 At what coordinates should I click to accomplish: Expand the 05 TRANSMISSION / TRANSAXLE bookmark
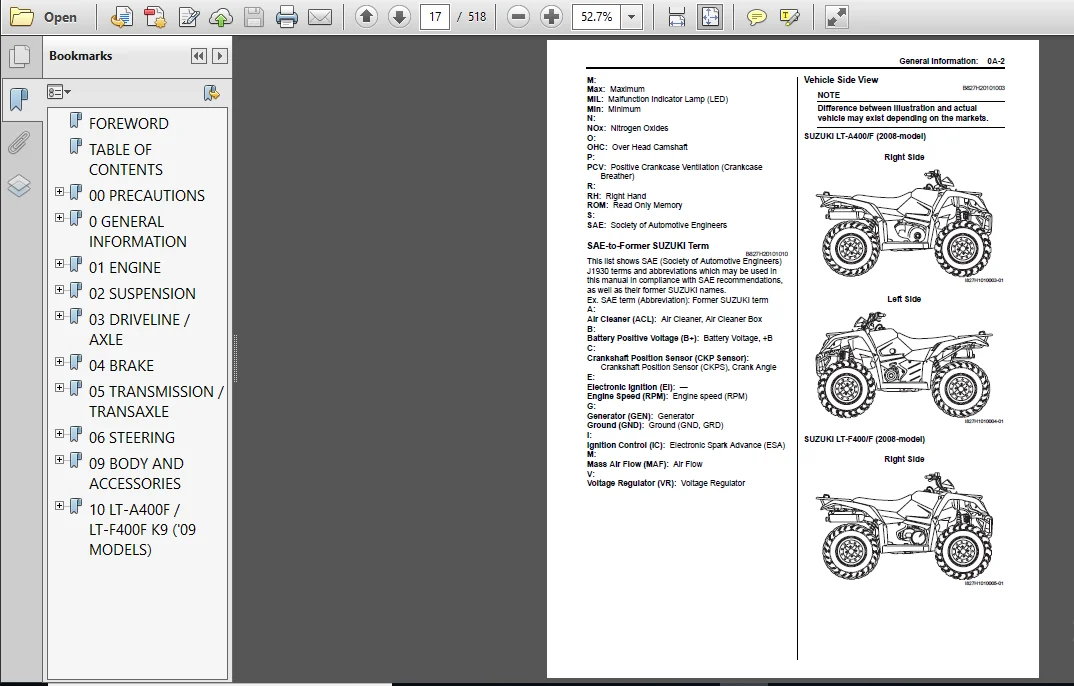tap(60, 388)
